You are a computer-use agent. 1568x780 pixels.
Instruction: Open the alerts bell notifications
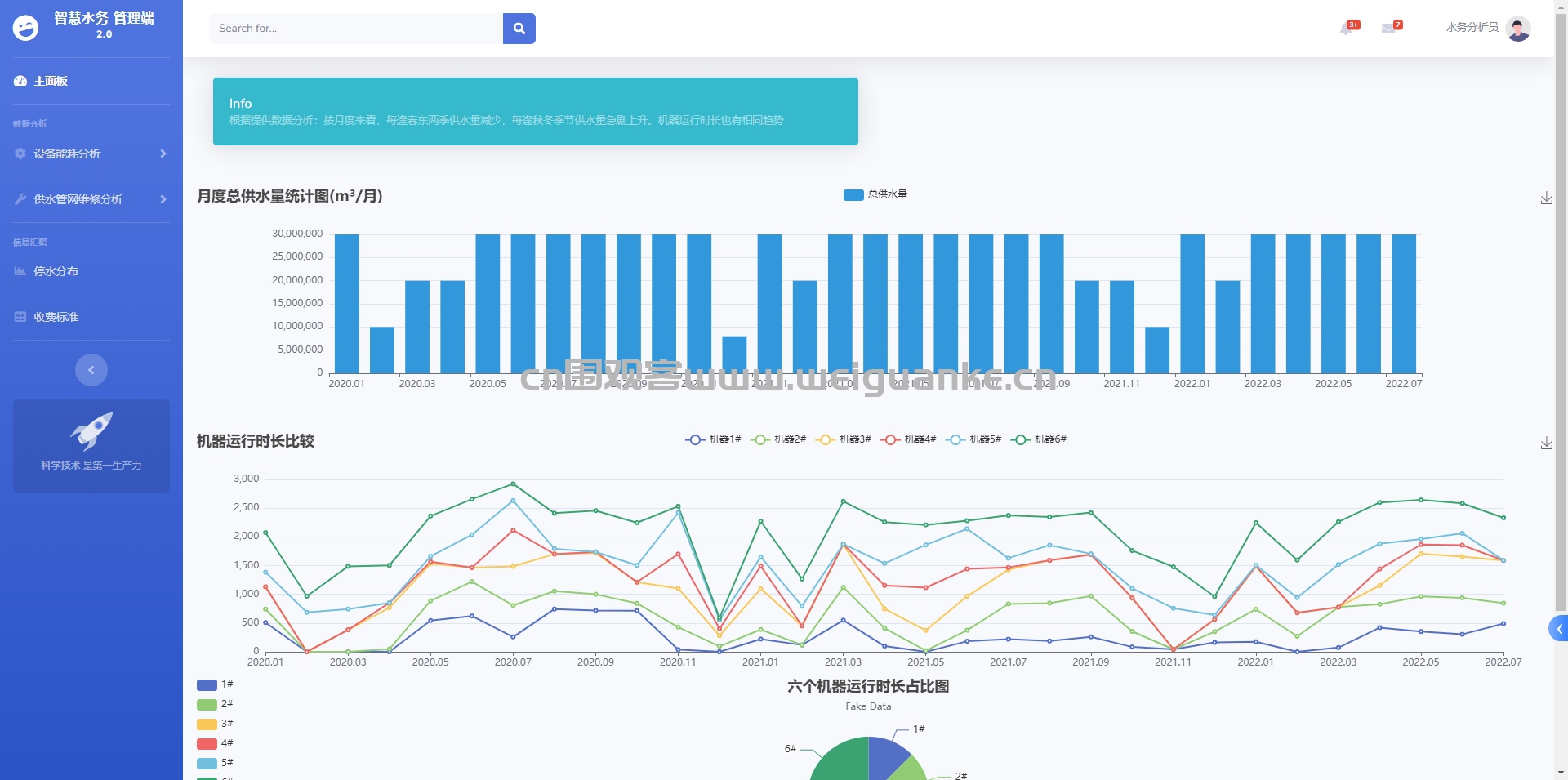click(1347, 29)
